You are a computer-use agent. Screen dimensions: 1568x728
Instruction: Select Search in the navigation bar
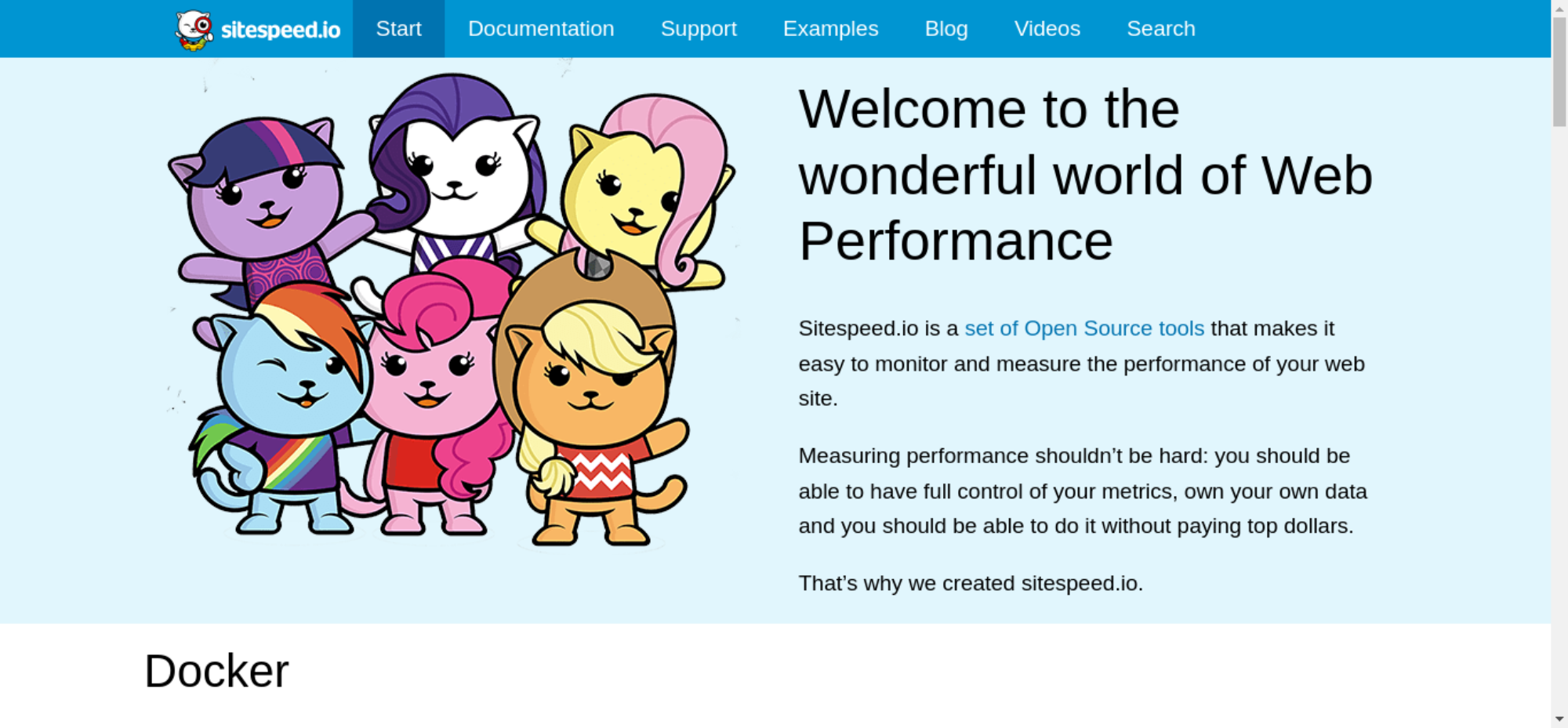(1160, 29)
